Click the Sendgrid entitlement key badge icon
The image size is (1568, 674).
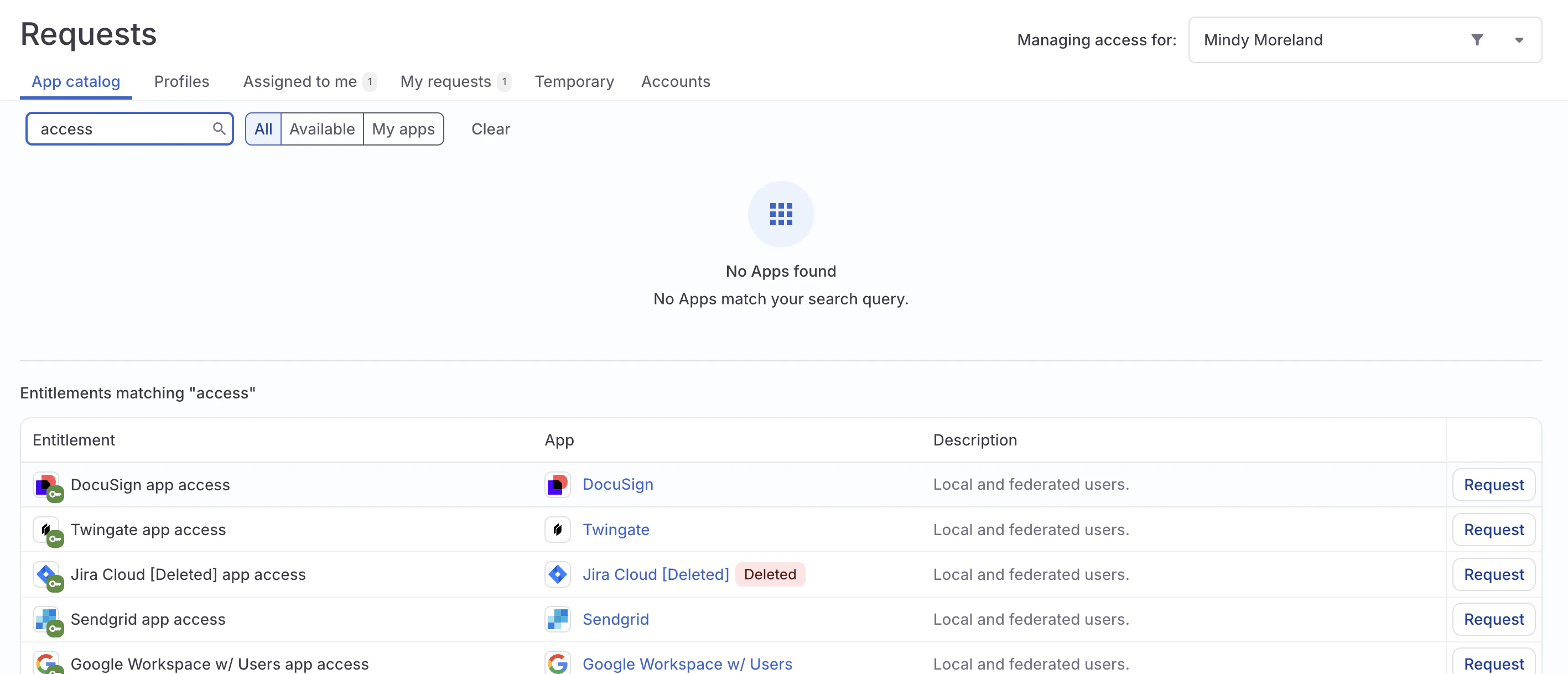pyautogui.click(x=55, y=629)
